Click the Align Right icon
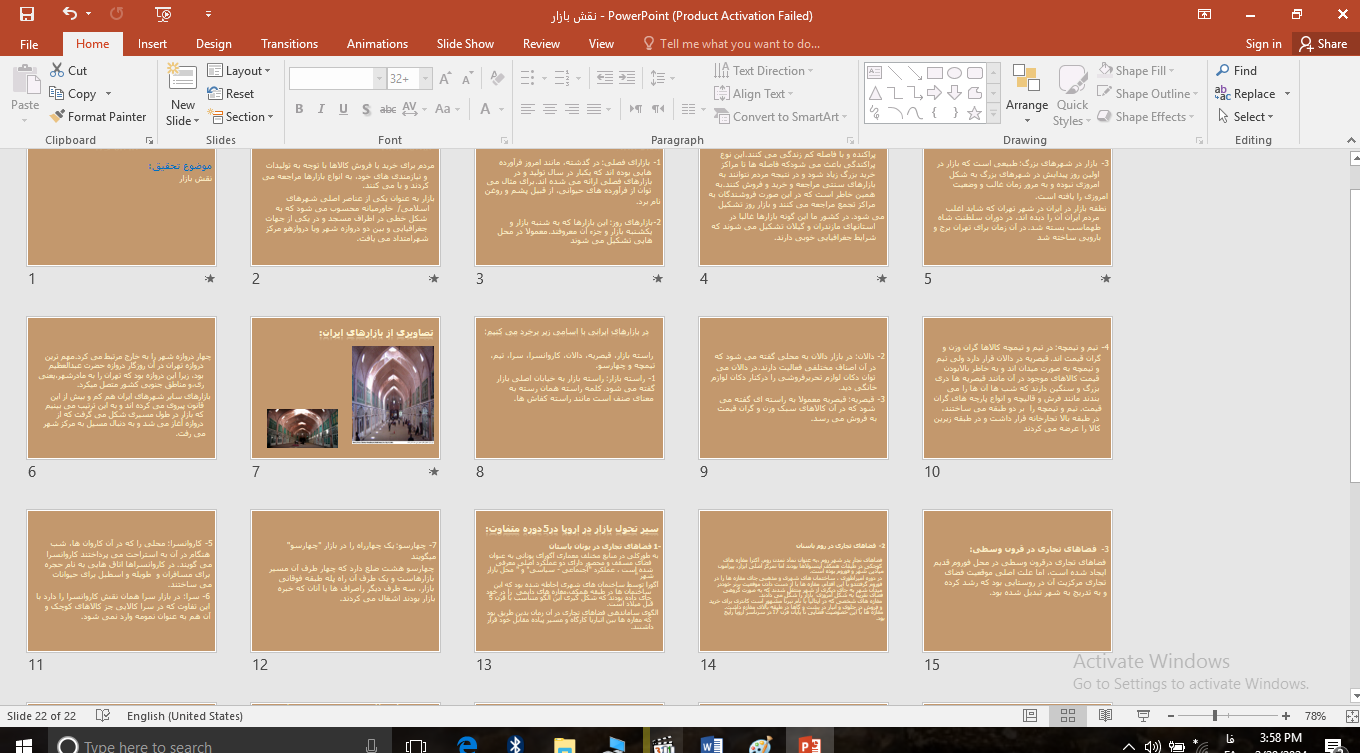 pyautogui.click(x=570, y=109)
